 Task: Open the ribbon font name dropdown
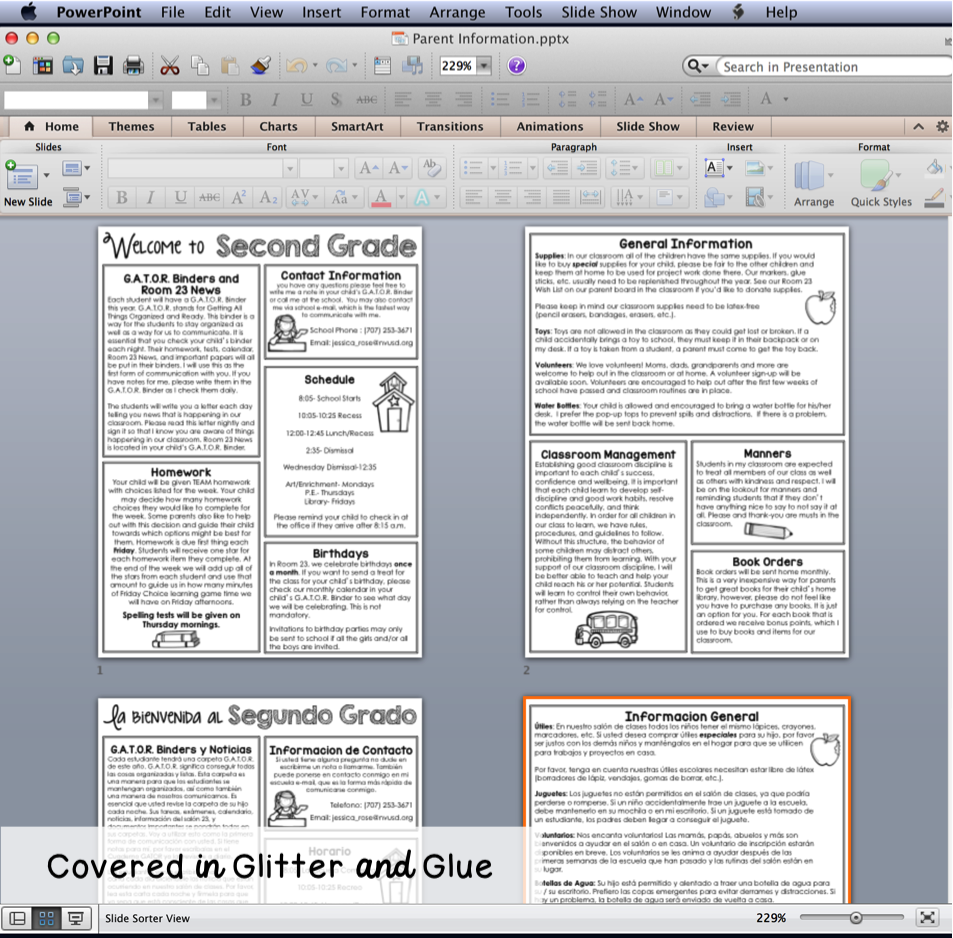(290, 168)
